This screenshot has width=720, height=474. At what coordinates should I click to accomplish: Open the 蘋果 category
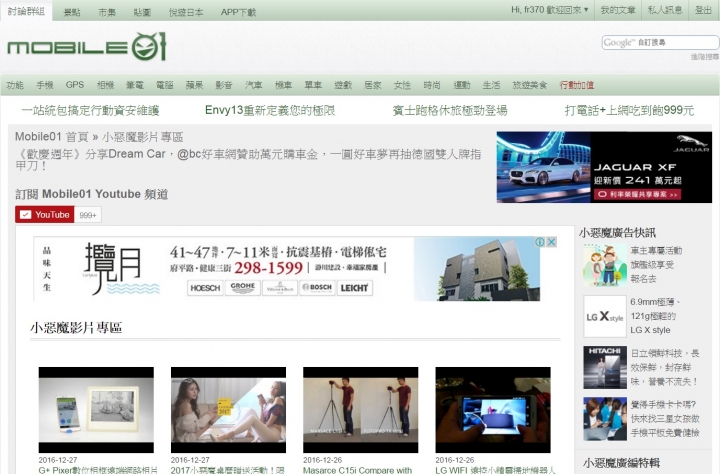coord(194,85)
